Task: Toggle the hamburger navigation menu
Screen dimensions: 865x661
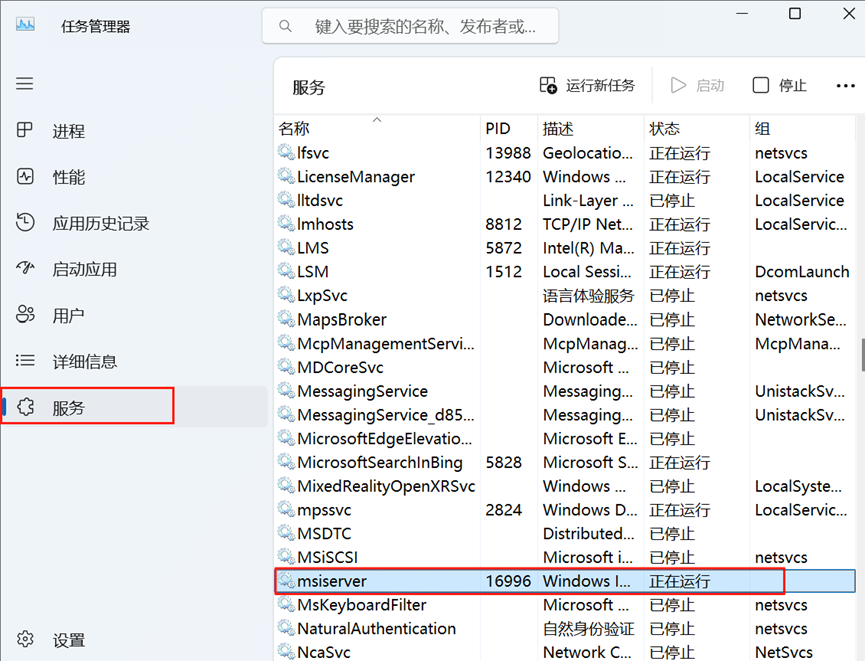Action: [24, 84]
